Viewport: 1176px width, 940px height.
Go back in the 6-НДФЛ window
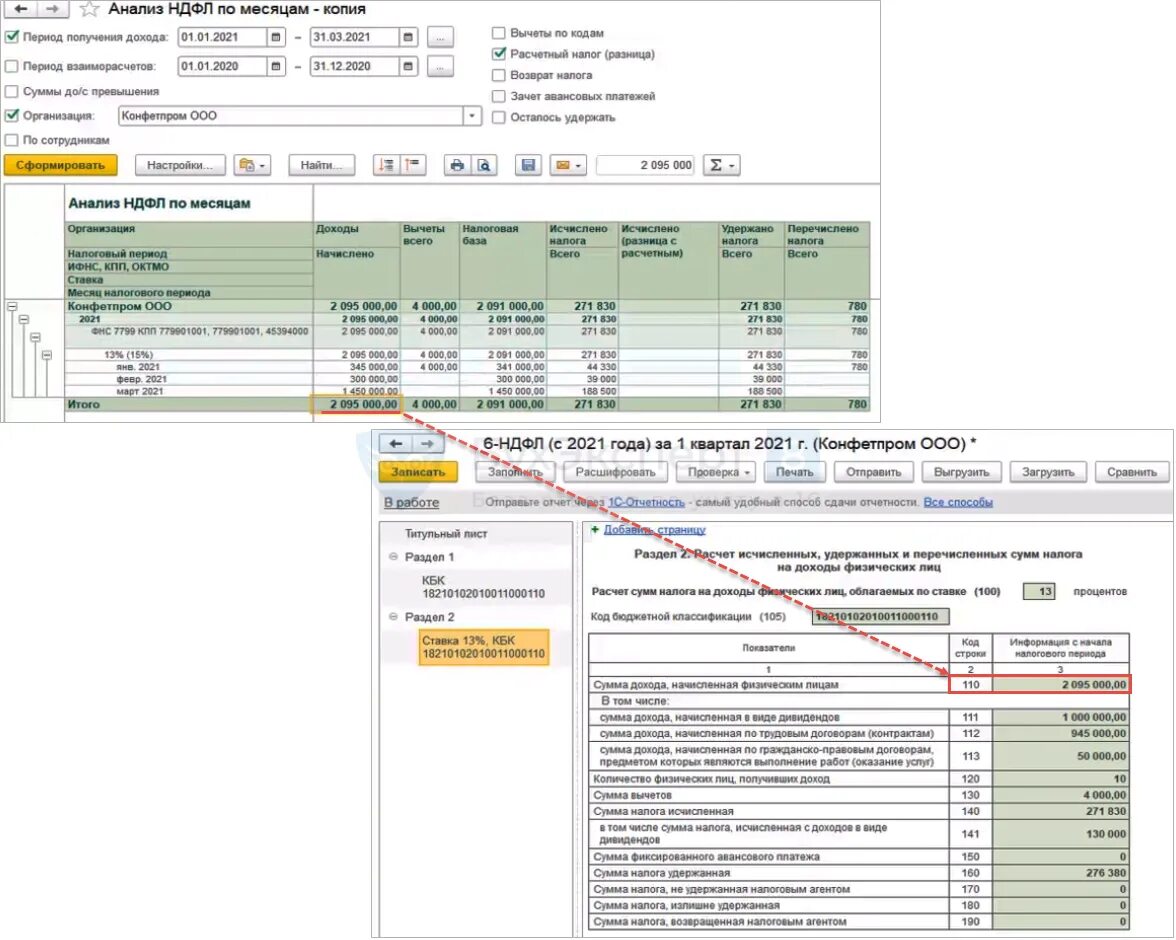tap(395, 444)
